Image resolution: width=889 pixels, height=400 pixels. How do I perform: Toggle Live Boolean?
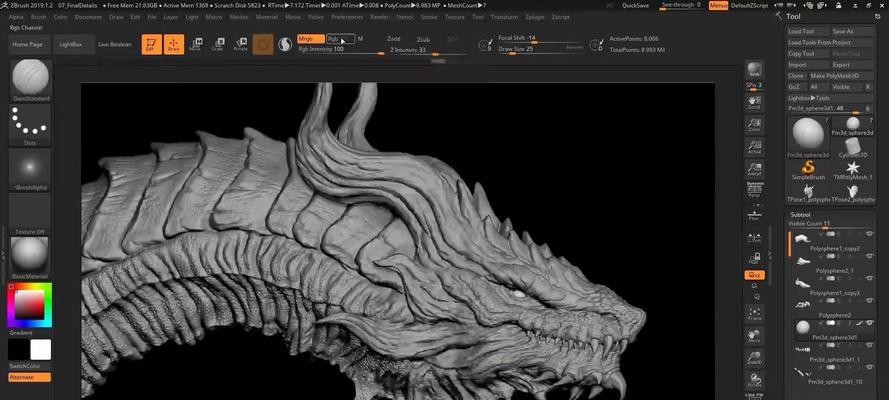(x=115, y=44)
